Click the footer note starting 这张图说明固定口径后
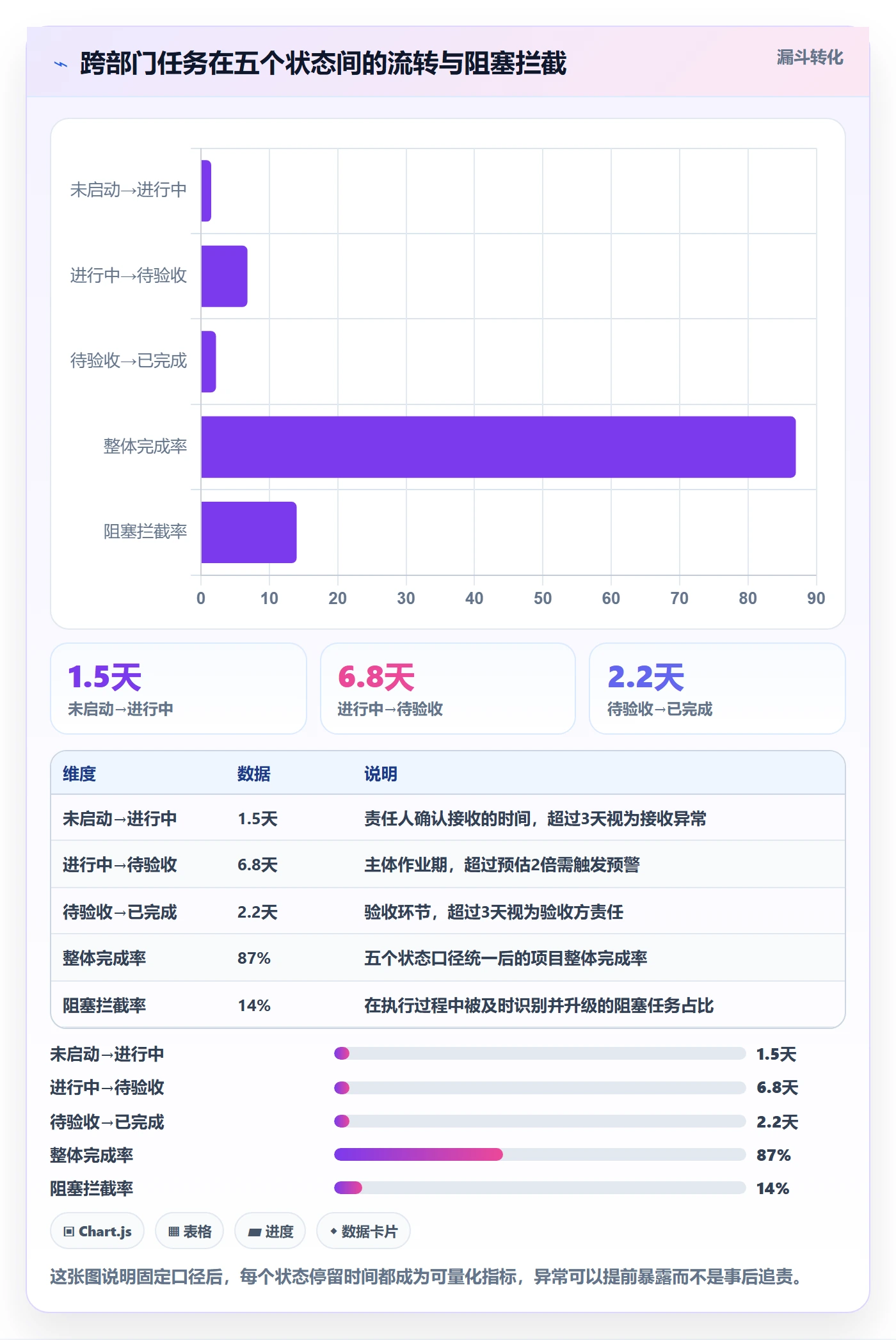This screenshot has width=896, height=1340. pos(426,1277)
